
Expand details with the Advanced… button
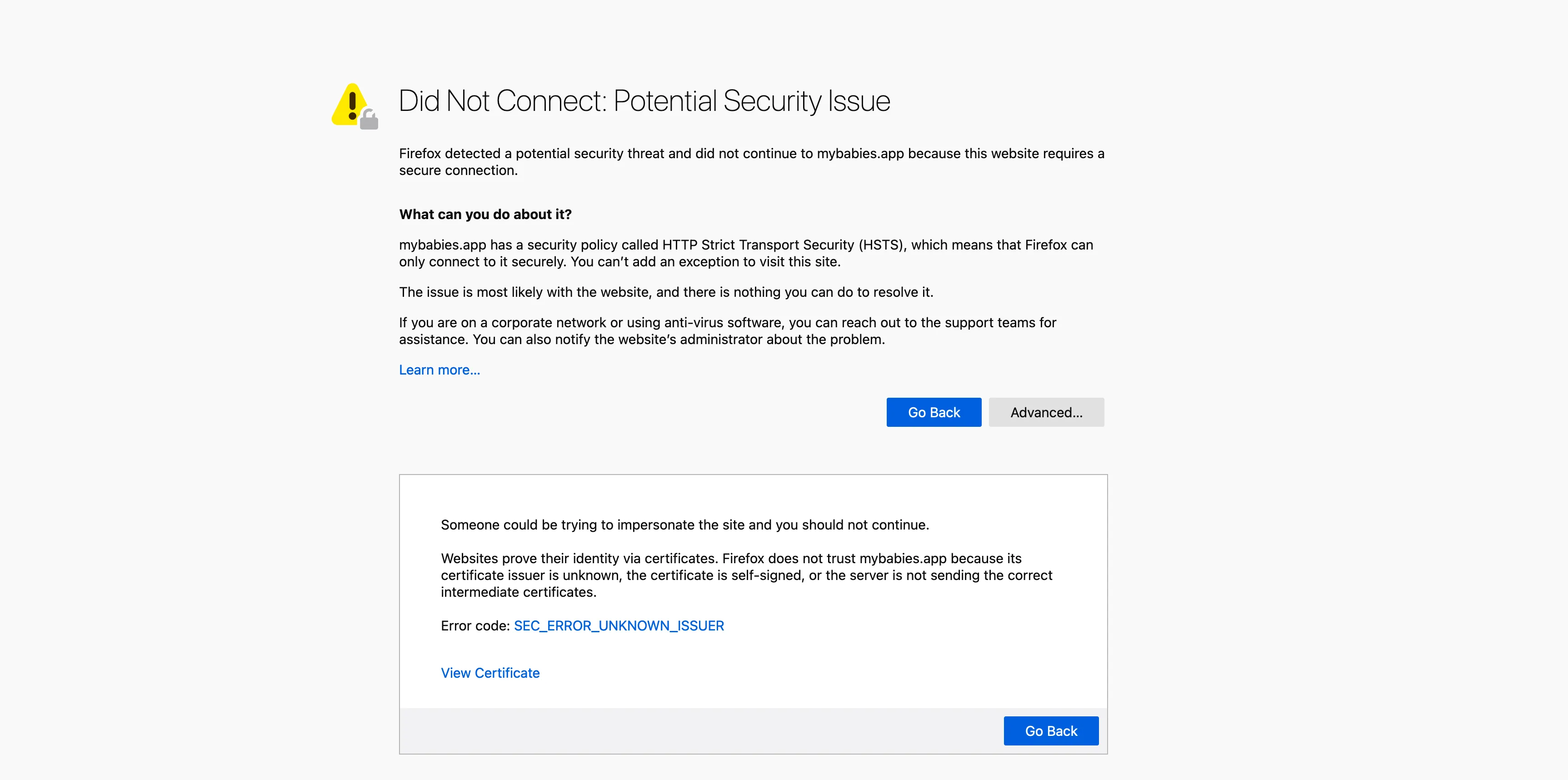[1046, 412]
